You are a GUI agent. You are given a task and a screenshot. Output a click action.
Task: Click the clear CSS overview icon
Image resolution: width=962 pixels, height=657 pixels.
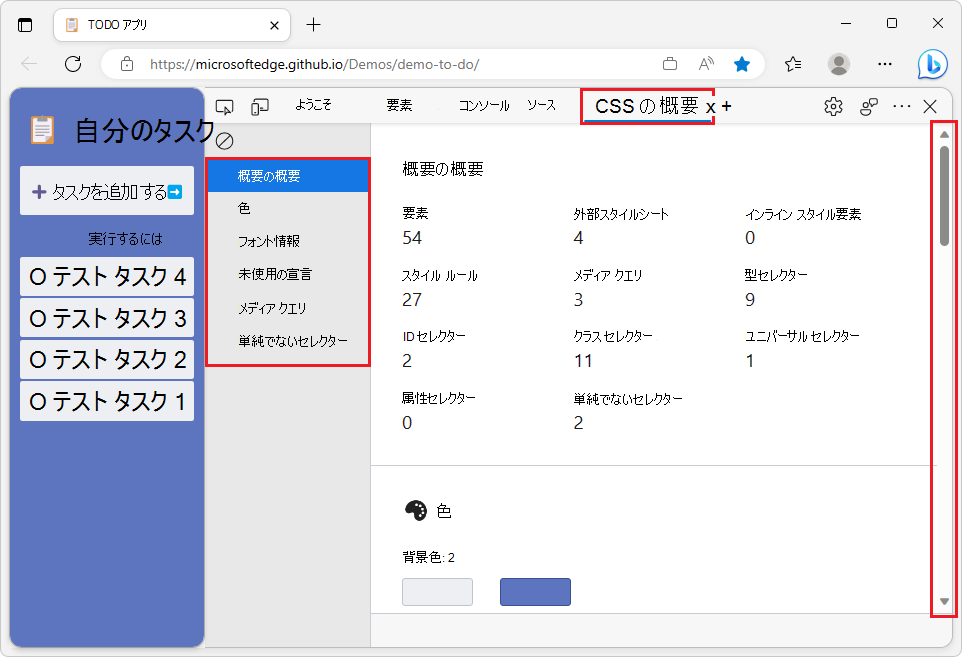(225, 140)
